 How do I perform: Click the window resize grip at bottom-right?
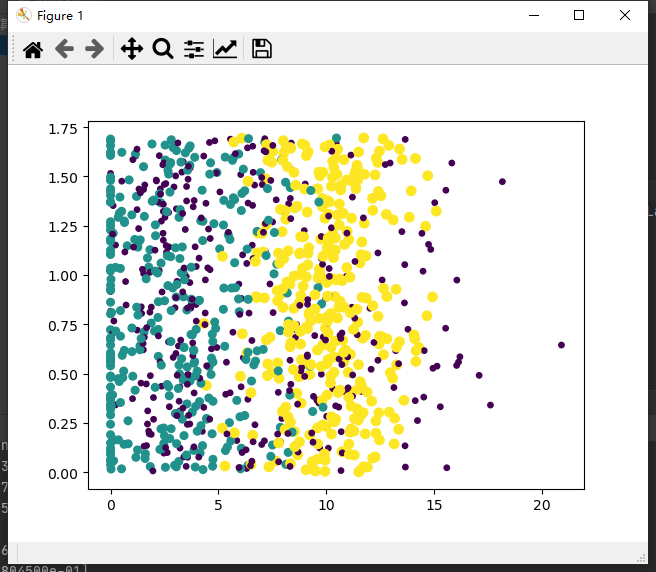(642, 559)
